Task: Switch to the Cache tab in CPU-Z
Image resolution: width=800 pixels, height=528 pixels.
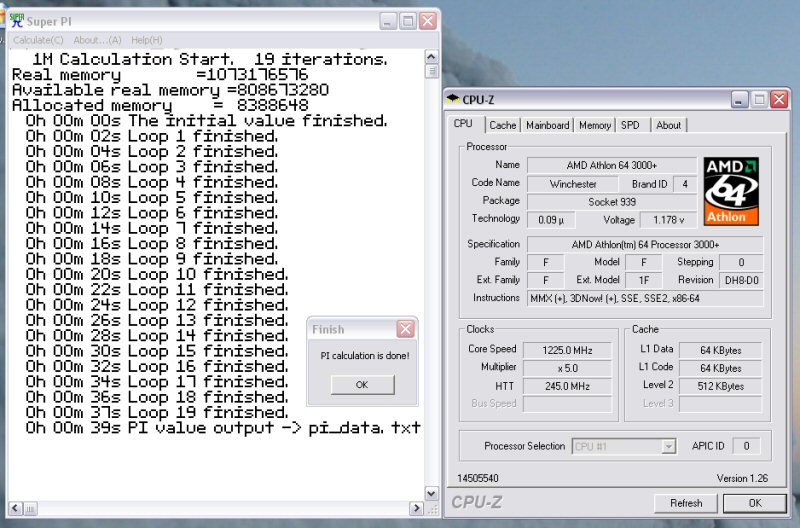Action: point(503,125)
